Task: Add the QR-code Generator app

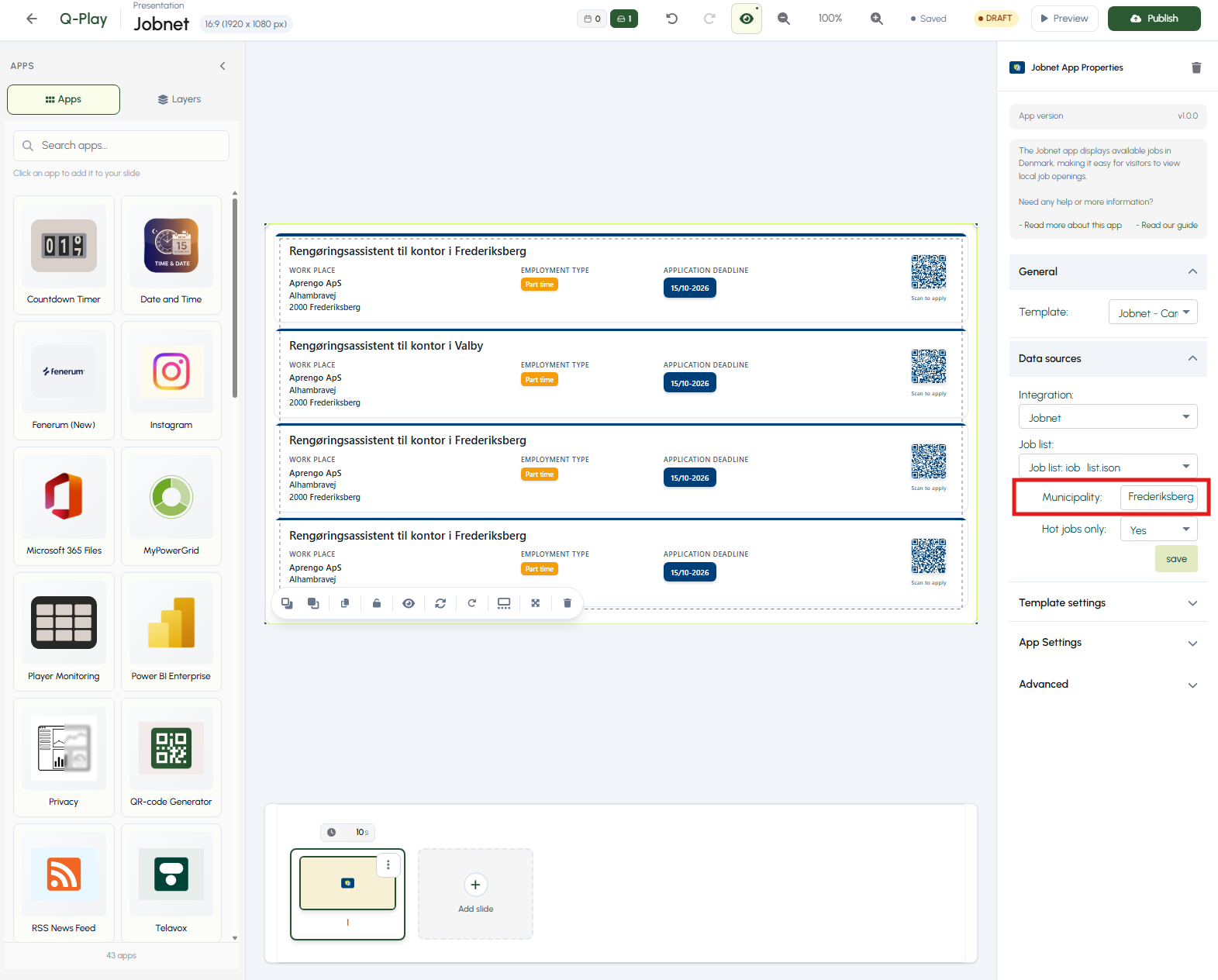Action: click(x=171, y=757)
